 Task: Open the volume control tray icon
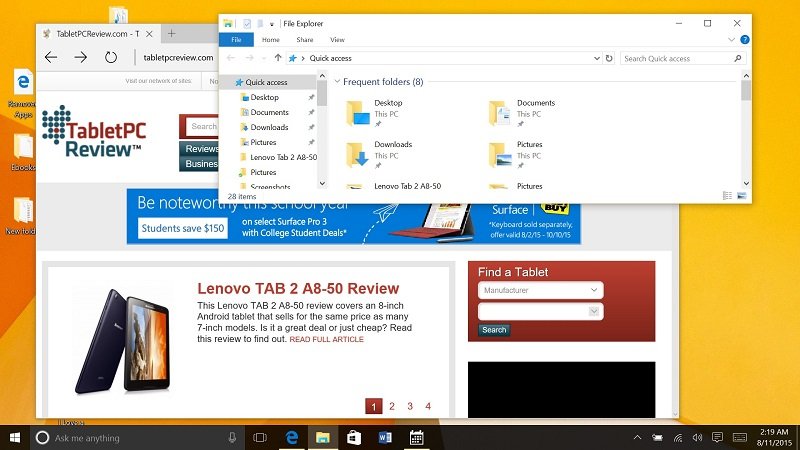(x=697, y=438)
